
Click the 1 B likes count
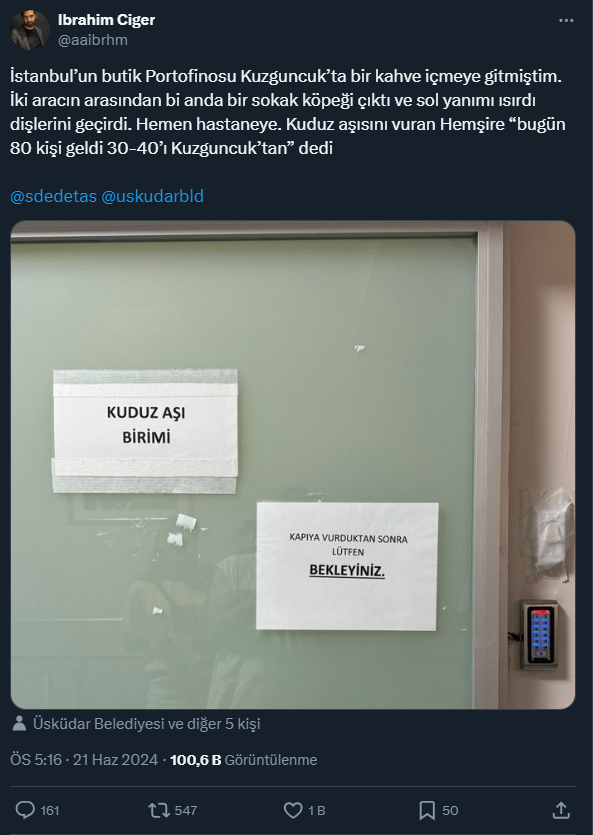click(x=317, y=811)
